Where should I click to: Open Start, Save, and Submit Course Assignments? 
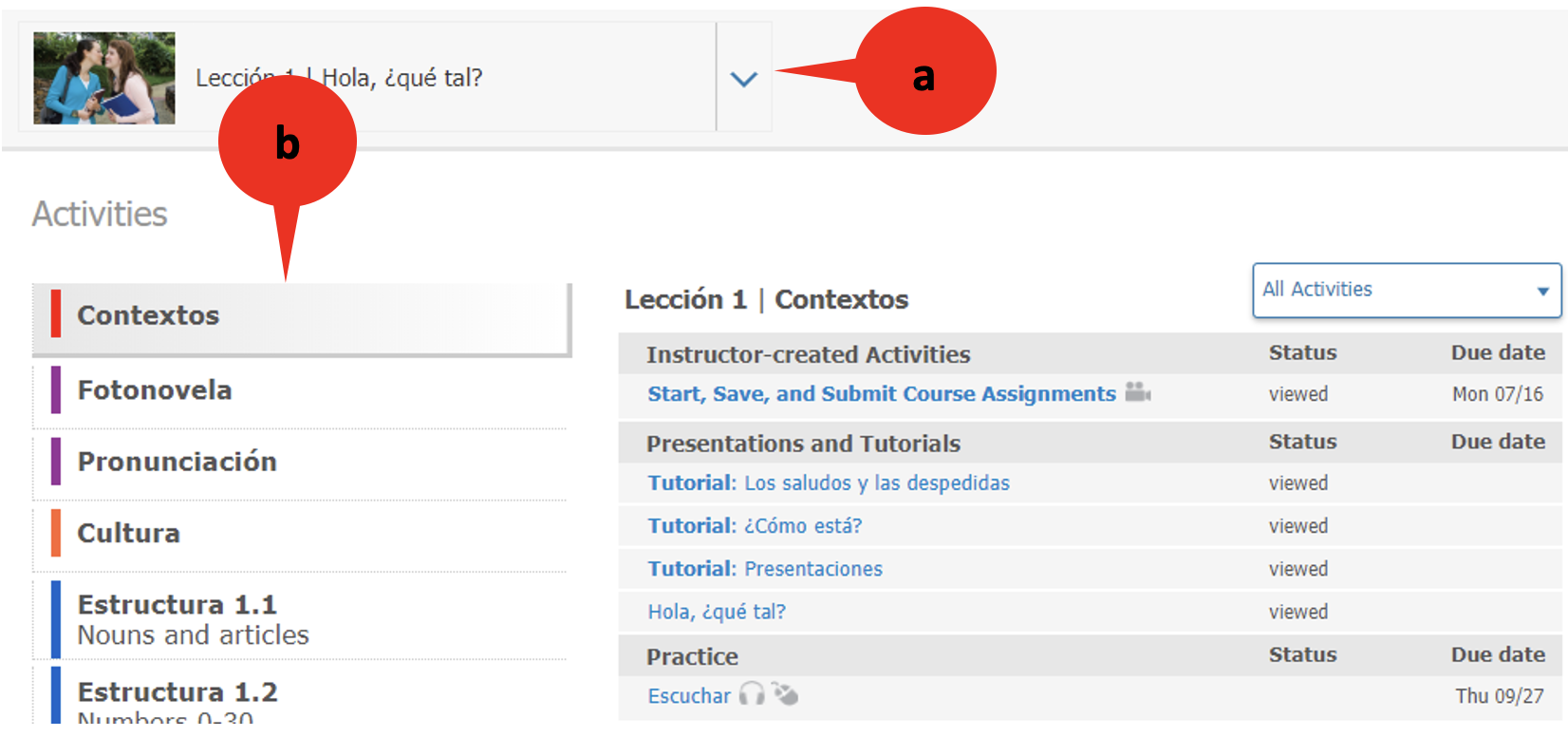[882, 394]
